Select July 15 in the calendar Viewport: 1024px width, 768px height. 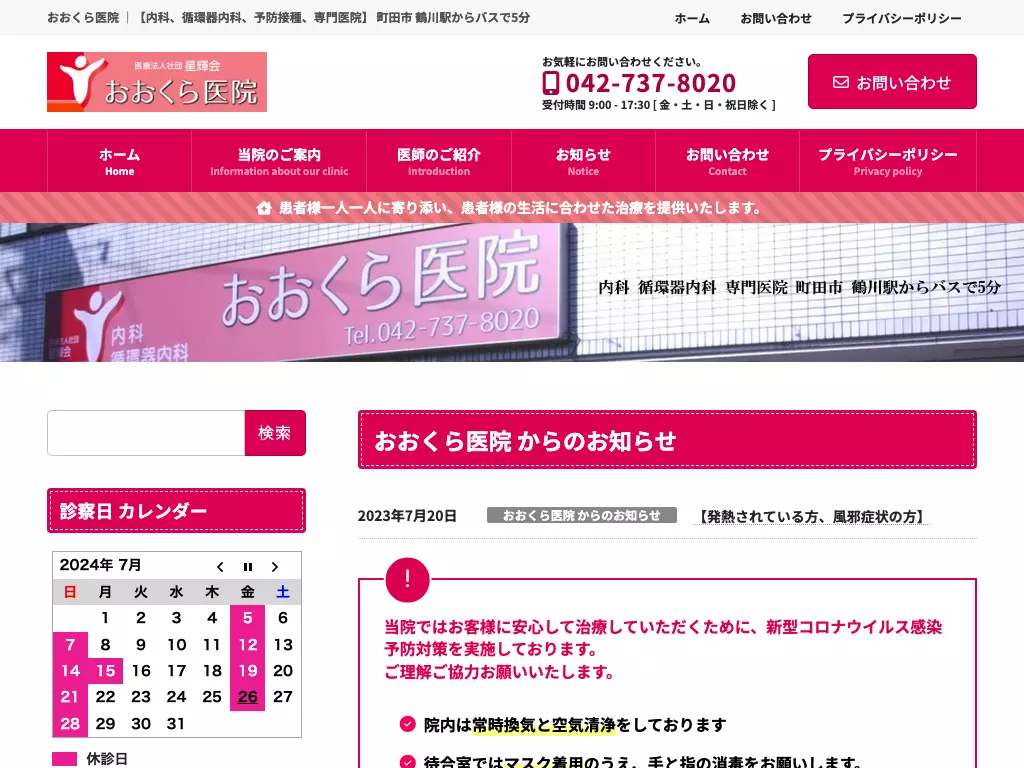click(x=105, y=671)
